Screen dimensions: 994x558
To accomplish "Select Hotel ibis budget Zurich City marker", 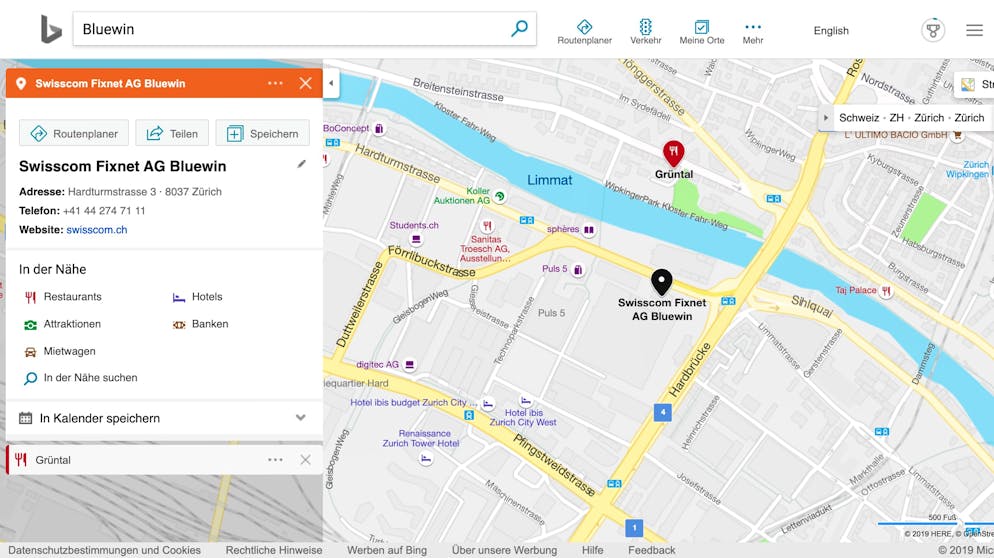I will click(487, 403).
